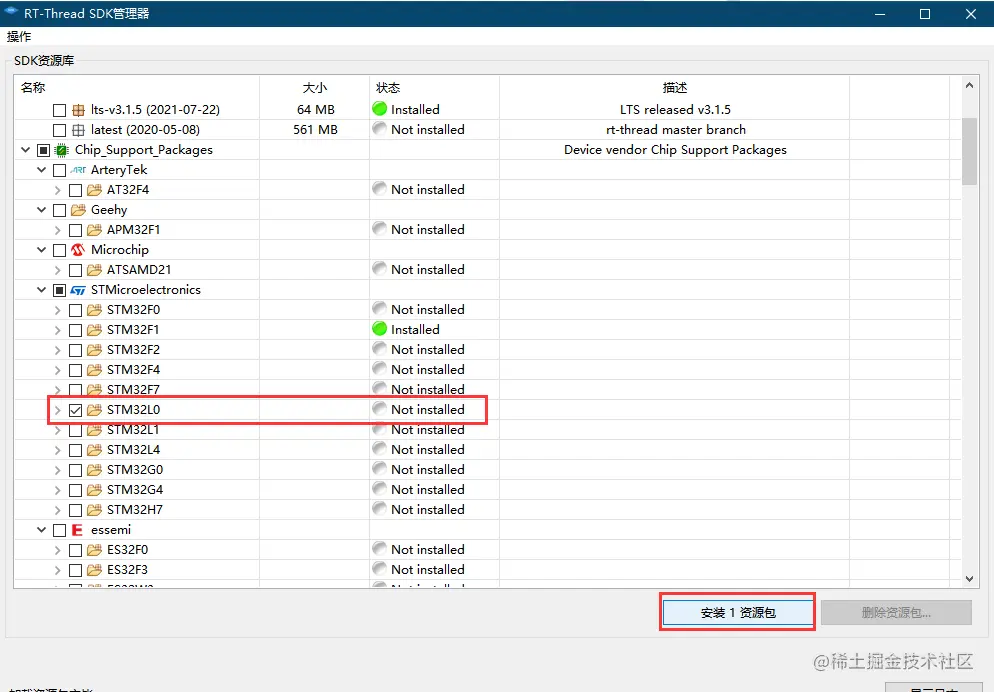
Task: Click the 大小 column header
Action: 314,87
